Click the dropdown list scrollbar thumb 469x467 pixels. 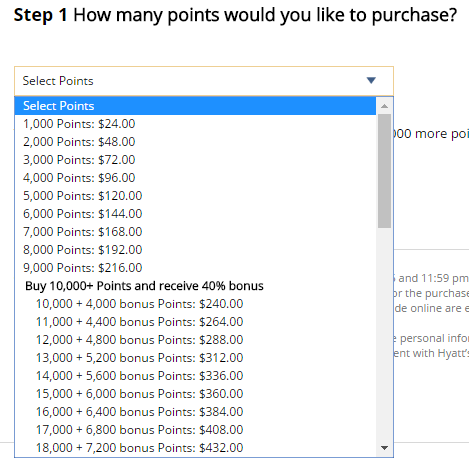point(384,171)
